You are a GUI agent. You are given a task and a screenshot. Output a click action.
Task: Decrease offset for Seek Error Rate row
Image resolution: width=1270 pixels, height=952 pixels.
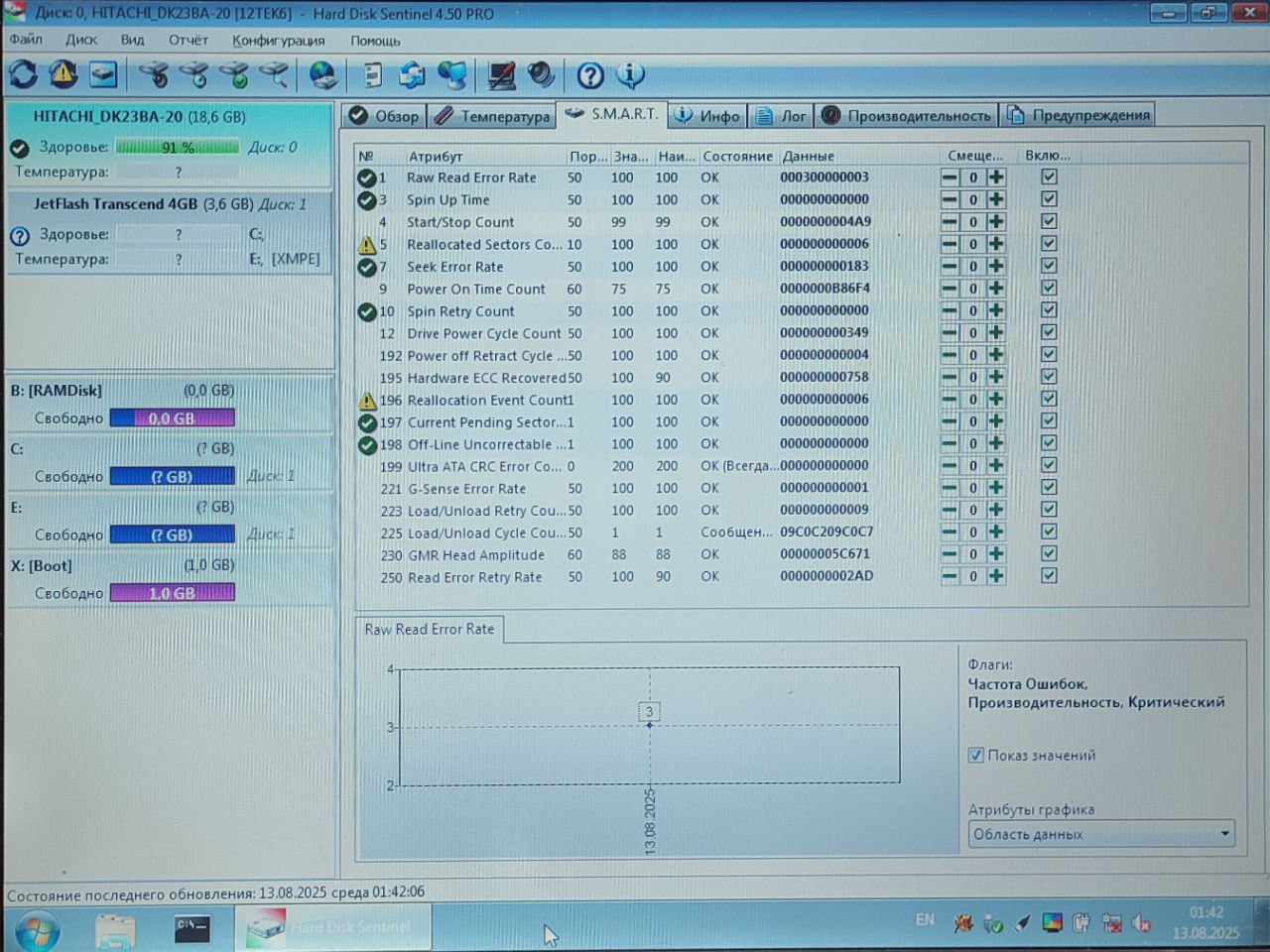click(x=950, y=266)
